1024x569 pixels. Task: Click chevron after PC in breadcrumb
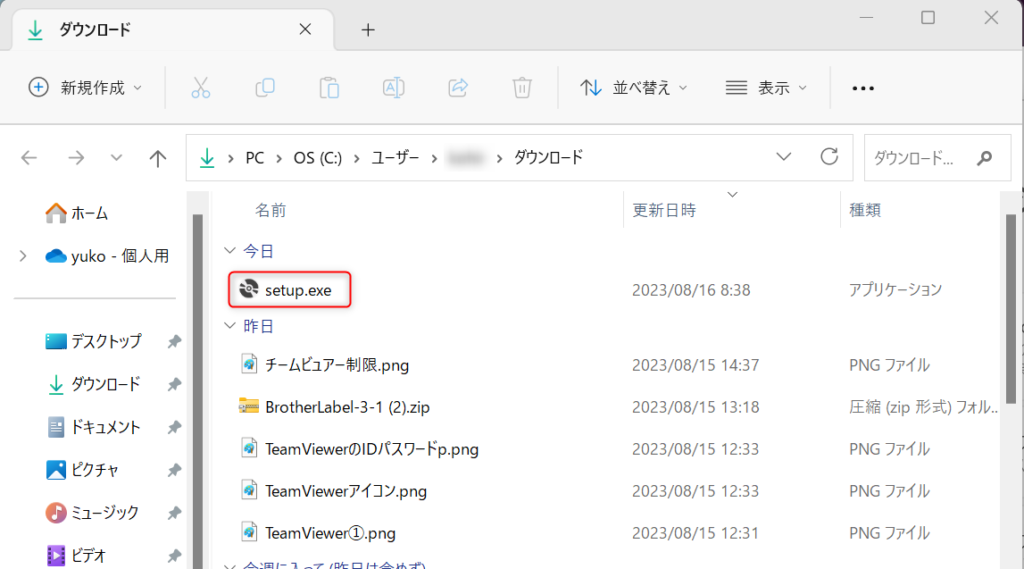[279, 158]
